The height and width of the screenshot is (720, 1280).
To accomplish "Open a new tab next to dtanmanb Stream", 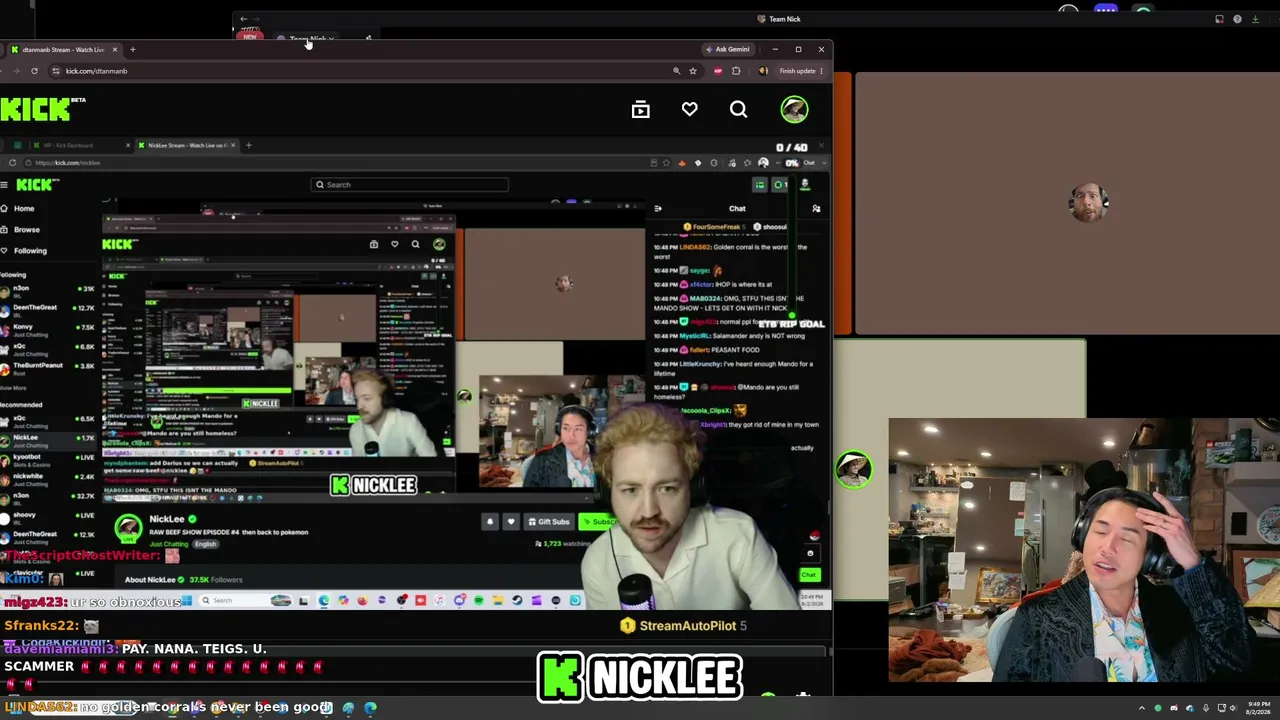I will coord(133,49).
